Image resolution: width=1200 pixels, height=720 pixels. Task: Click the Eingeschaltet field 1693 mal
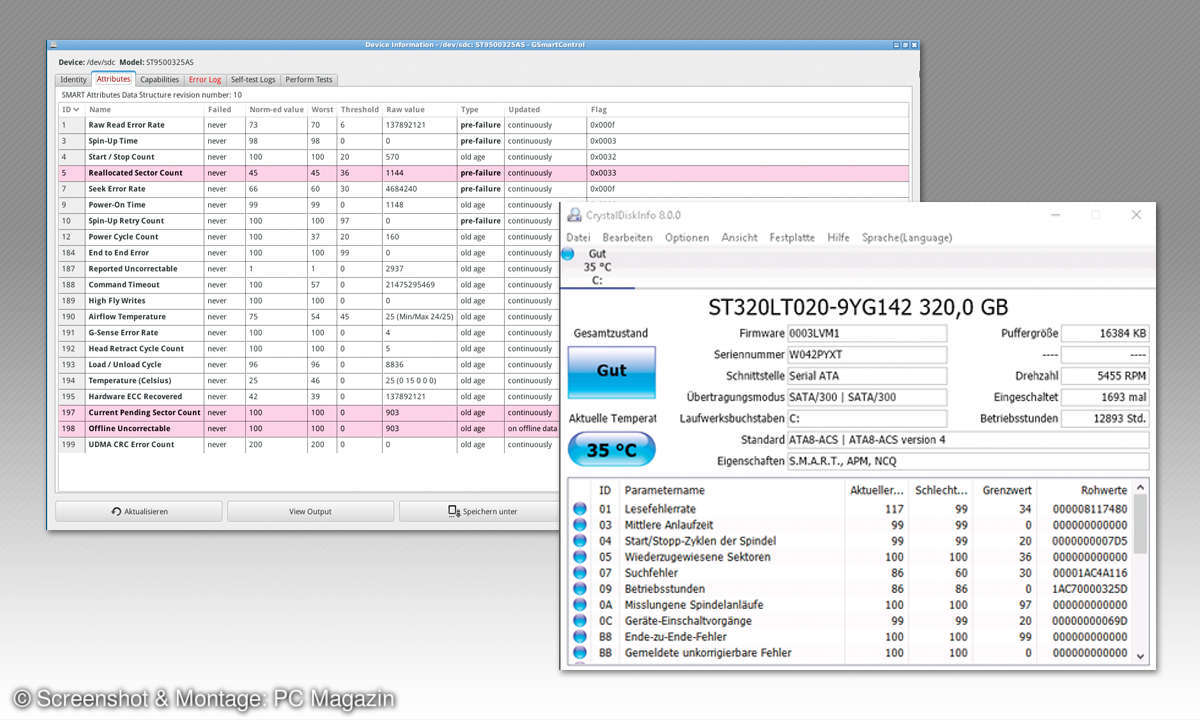pos(1105,397)
